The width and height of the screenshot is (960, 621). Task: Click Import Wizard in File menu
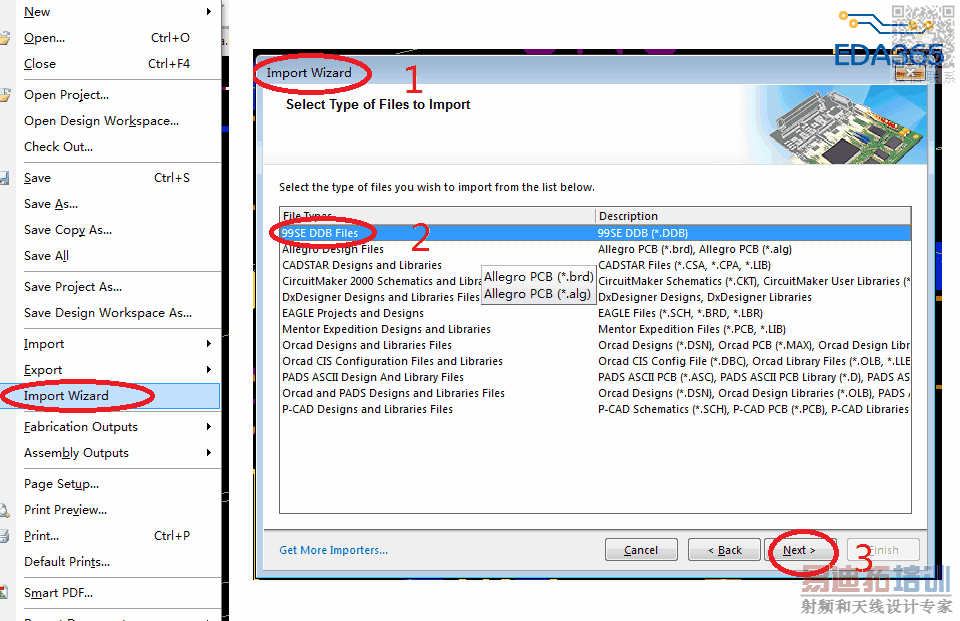[x=110, y=396]
